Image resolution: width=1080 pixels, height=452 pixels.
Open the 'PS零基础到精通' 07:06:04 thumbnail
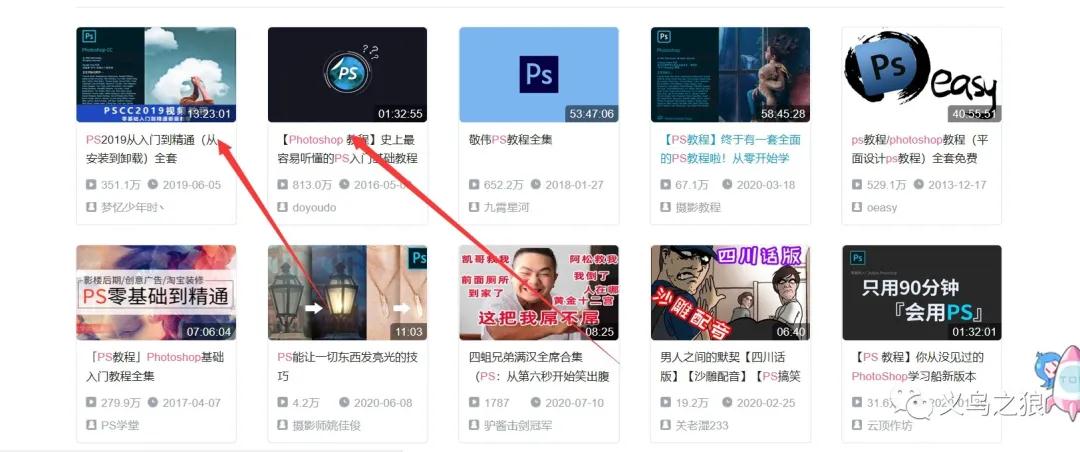point(155,292)
